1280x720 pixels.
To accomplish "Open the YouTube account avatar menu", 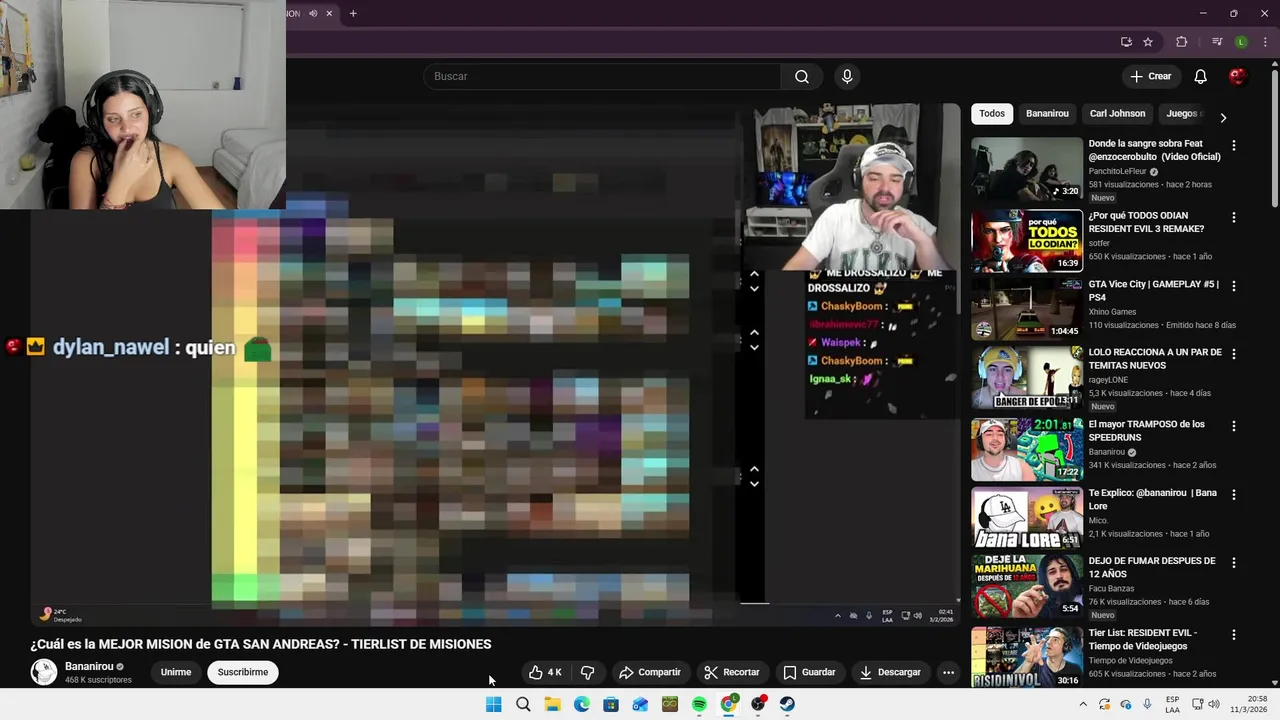I will click(x=1238, y=76).
